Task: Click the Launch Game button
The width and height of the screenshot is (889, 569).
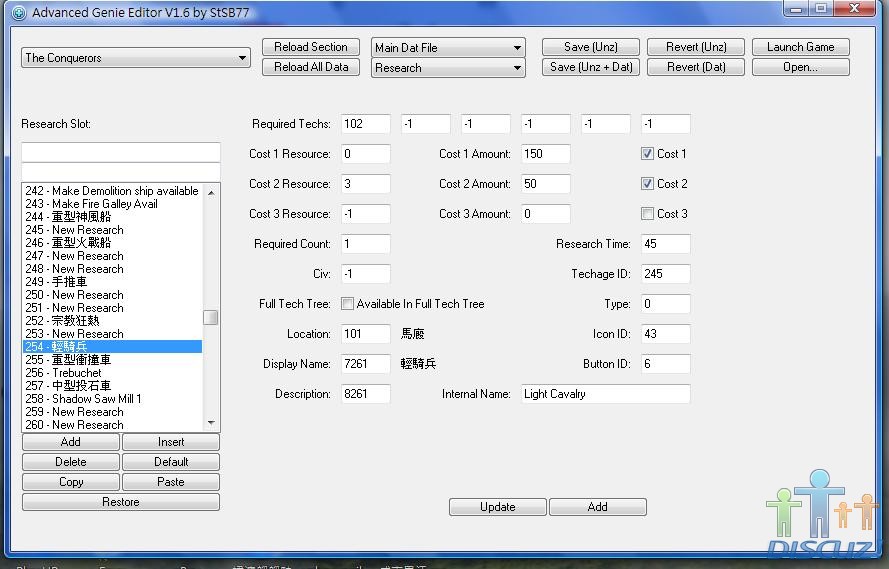Action: 800,47
